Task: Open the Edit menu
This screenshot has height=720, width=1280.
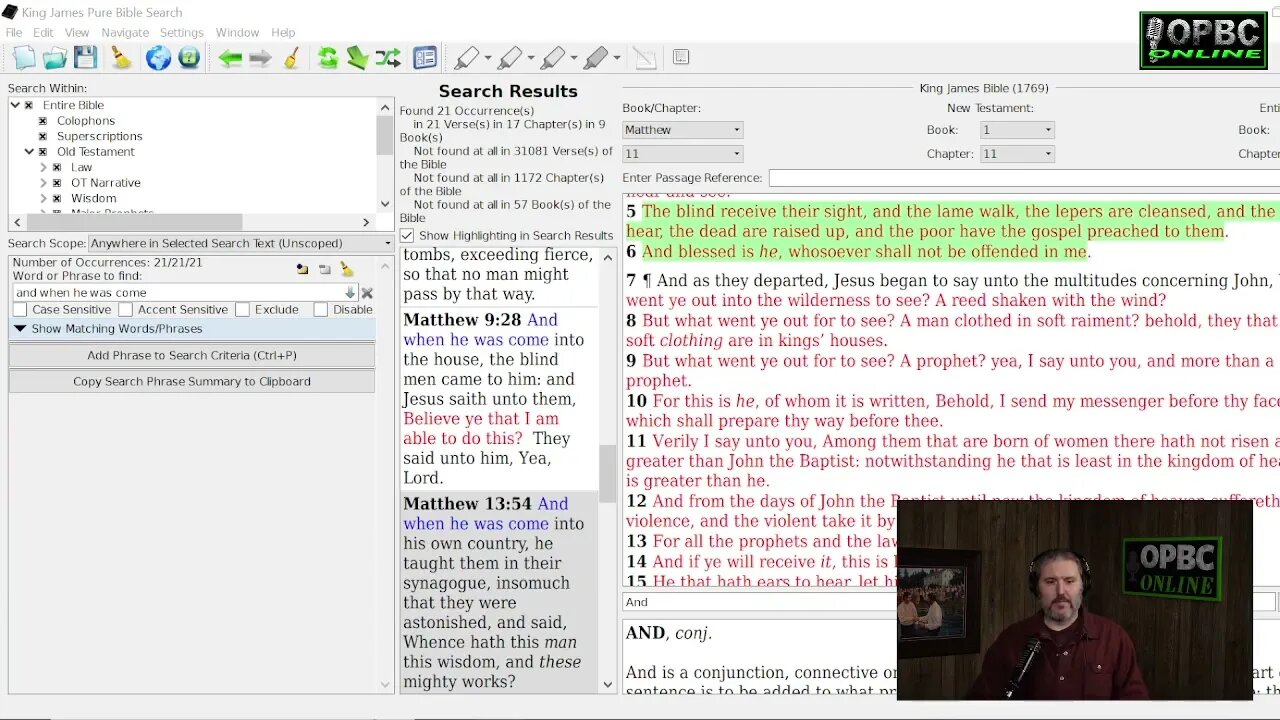Action: pos(43,33)
